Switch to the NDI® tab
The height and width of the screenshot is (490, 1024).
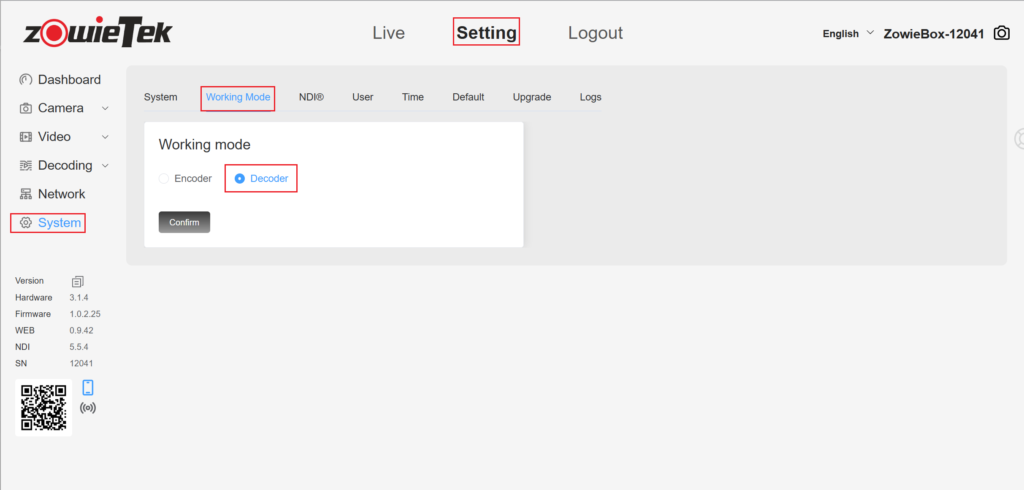(311, 97)
